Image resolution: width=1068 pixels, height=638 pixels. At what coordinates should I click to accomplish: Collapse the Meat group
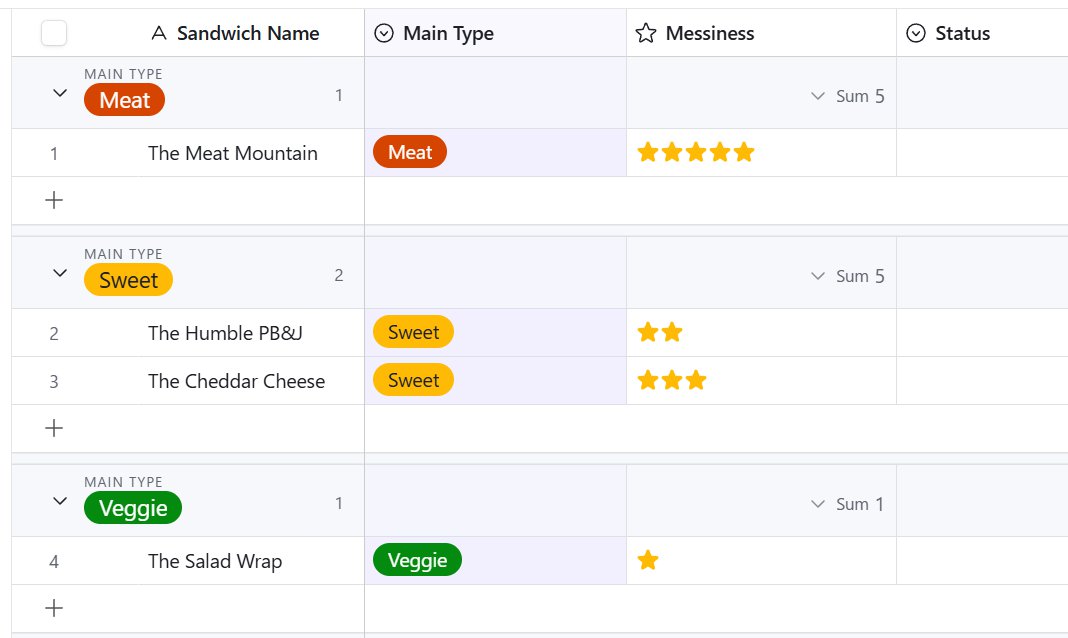click(x=60, y=93)
